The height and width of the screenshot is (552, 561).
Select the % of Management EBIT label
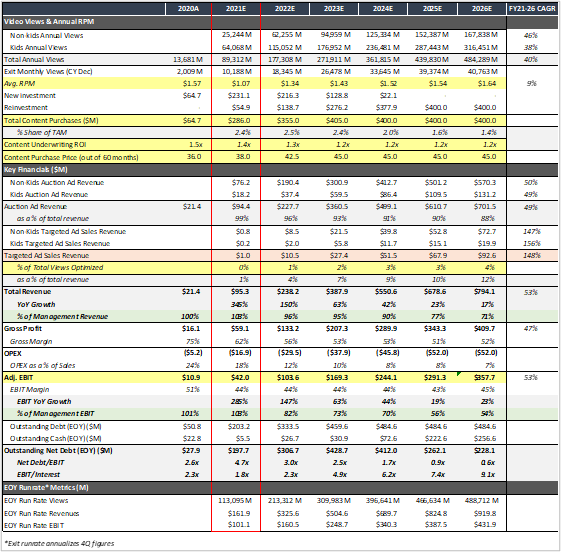[x=55, y=414]
